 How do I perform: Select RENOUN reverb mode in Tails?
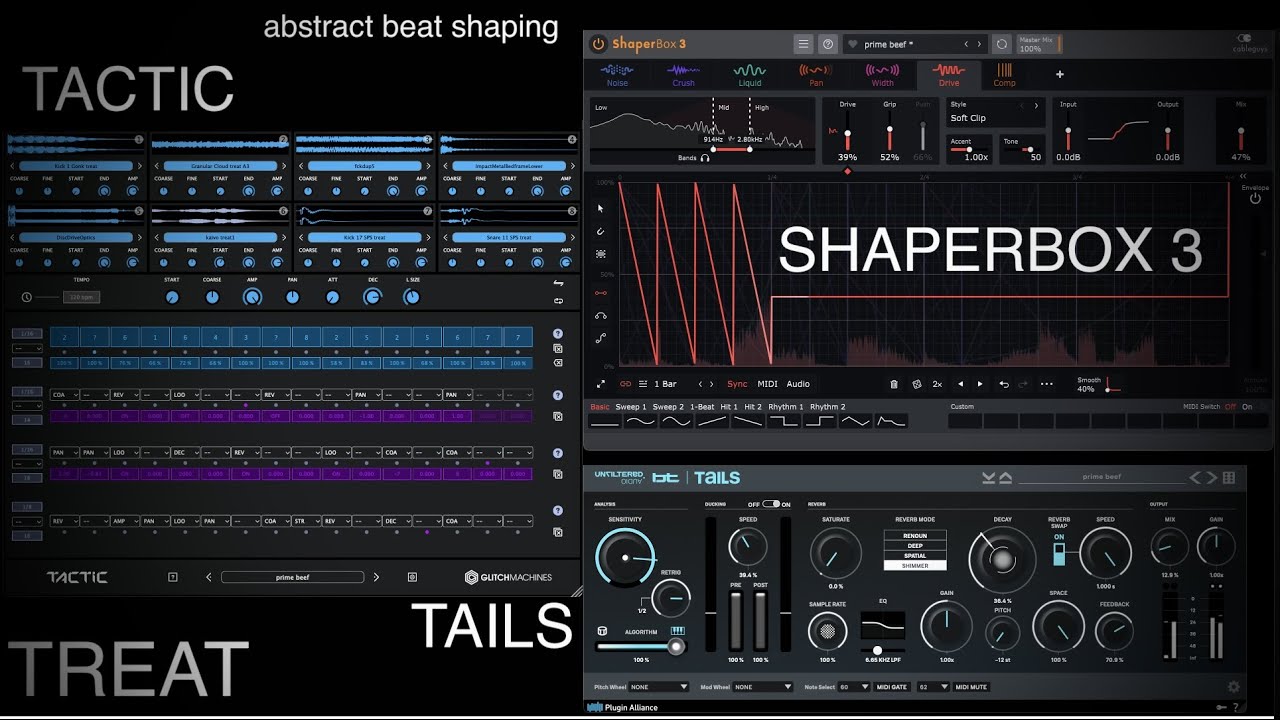[915, 536]
